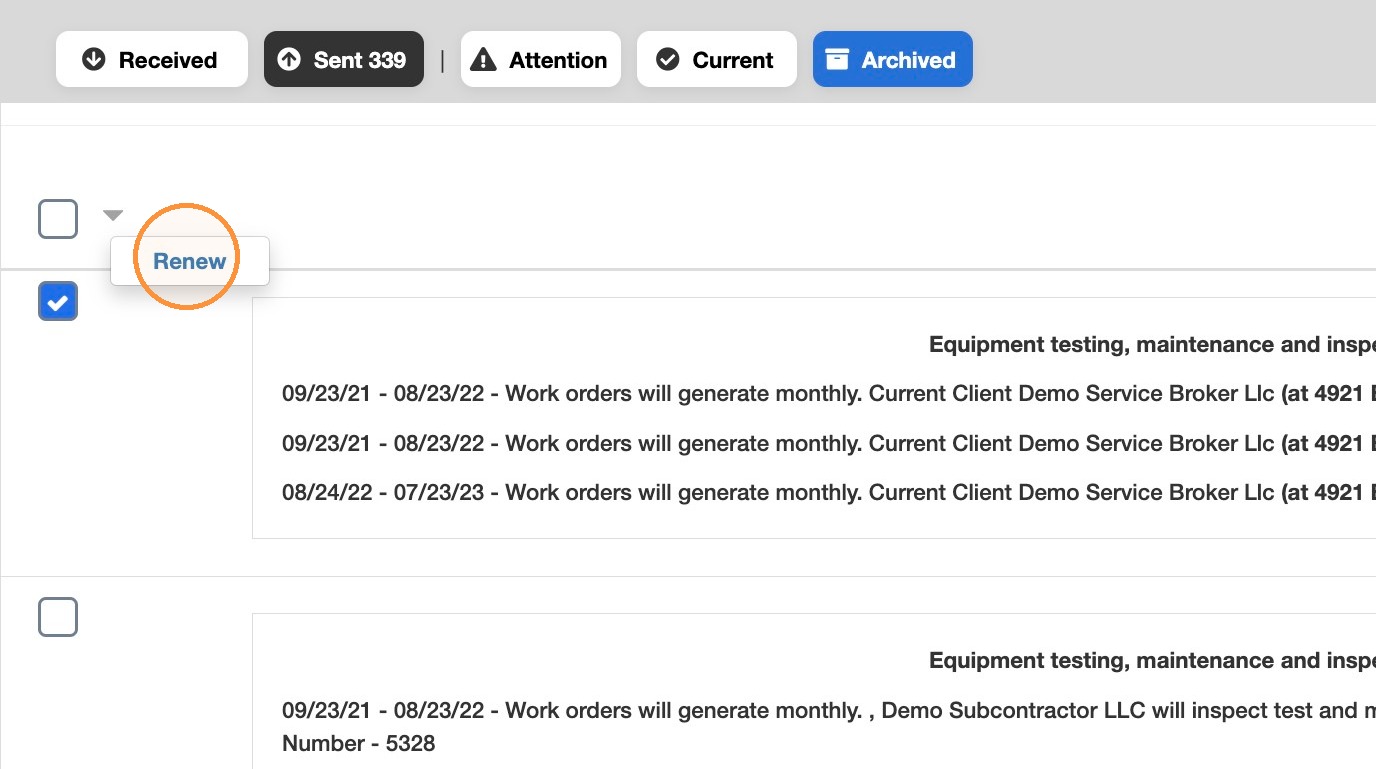Viewport: 1376px width, 769px height.
Task: Switch to the Received tab label
Action: pos(168,60)
